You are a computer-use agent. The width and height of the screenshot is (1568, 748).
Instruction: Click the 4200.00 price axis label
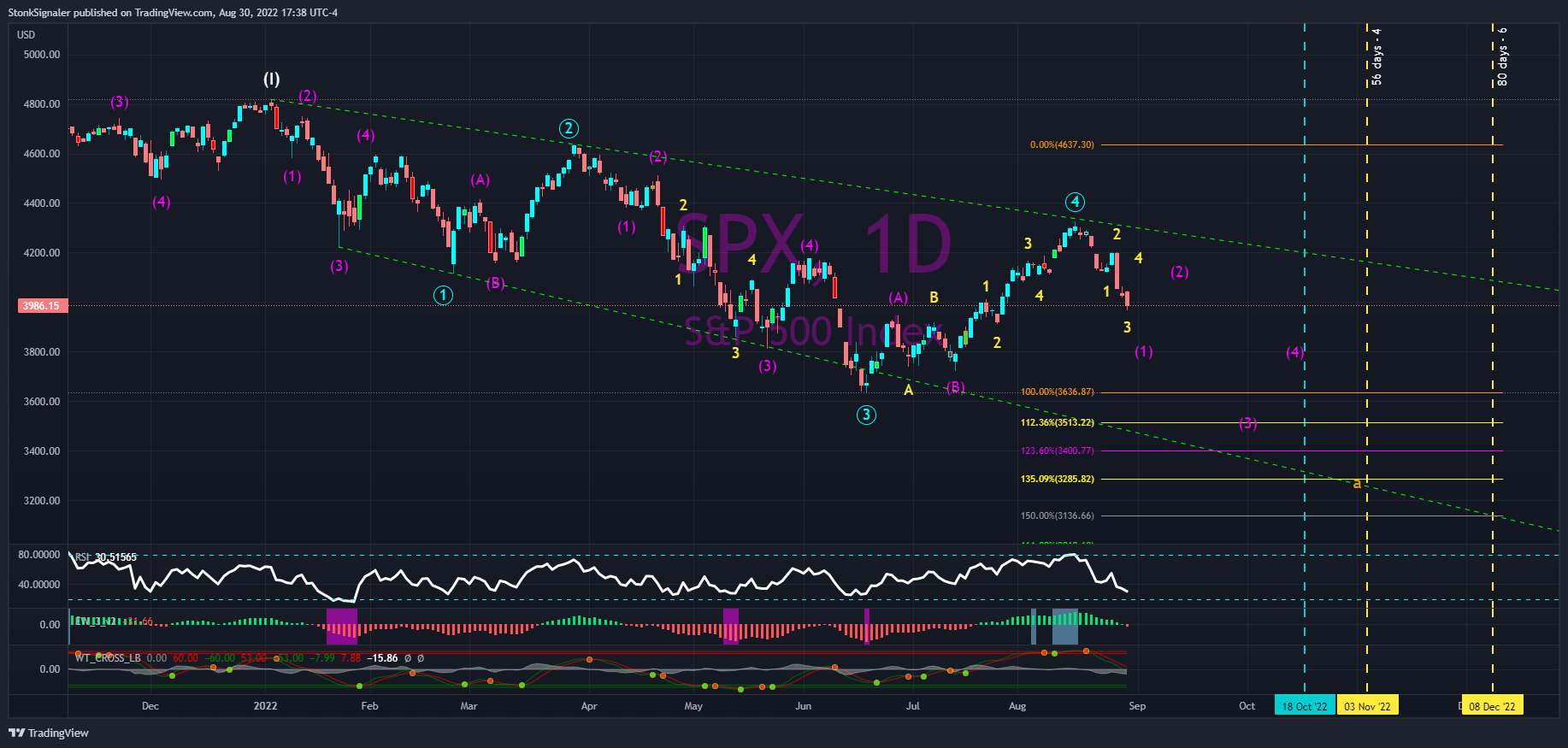(42, 252)
